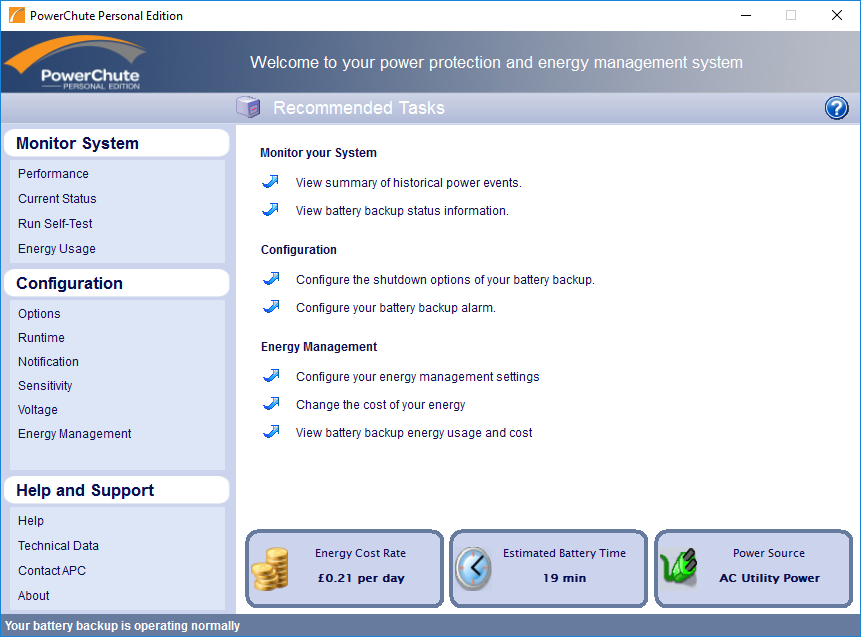Open Energy Management in sidebar
Image resolution: width=861 pixels, height=637 pixels.
(x=75, y=434)
